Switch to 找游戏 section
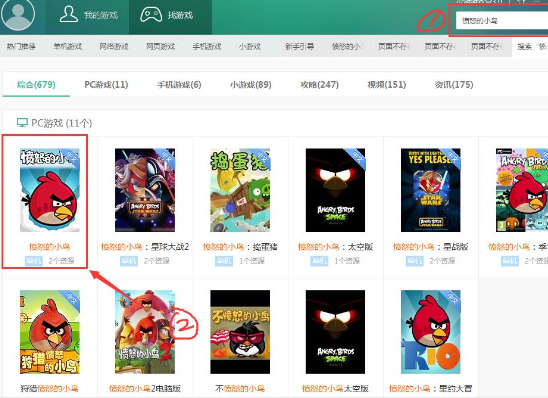This screenshot has height=398, width=548. 167,15
